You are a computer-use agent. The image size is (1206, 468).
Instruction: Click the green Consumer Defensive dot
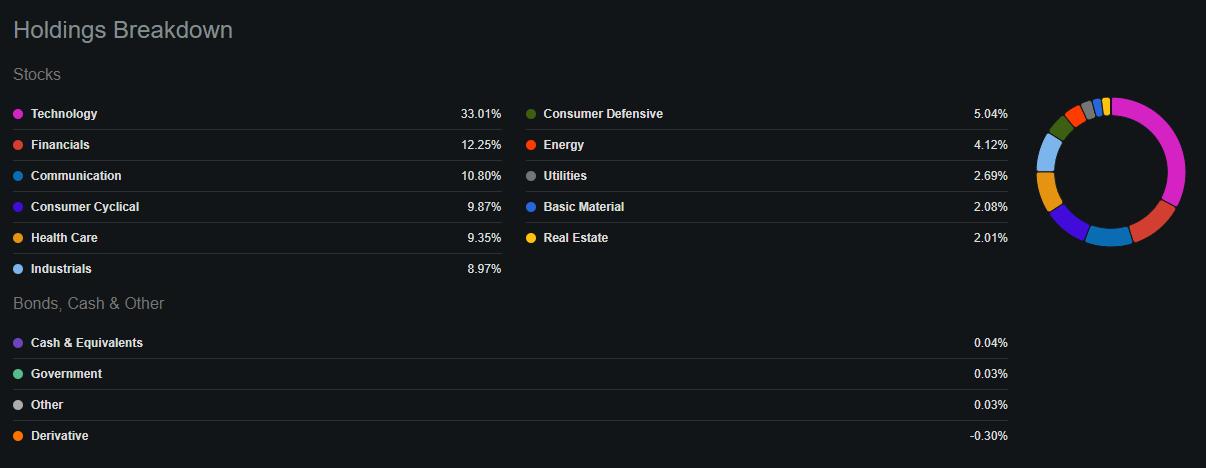[x=531, y=114]
